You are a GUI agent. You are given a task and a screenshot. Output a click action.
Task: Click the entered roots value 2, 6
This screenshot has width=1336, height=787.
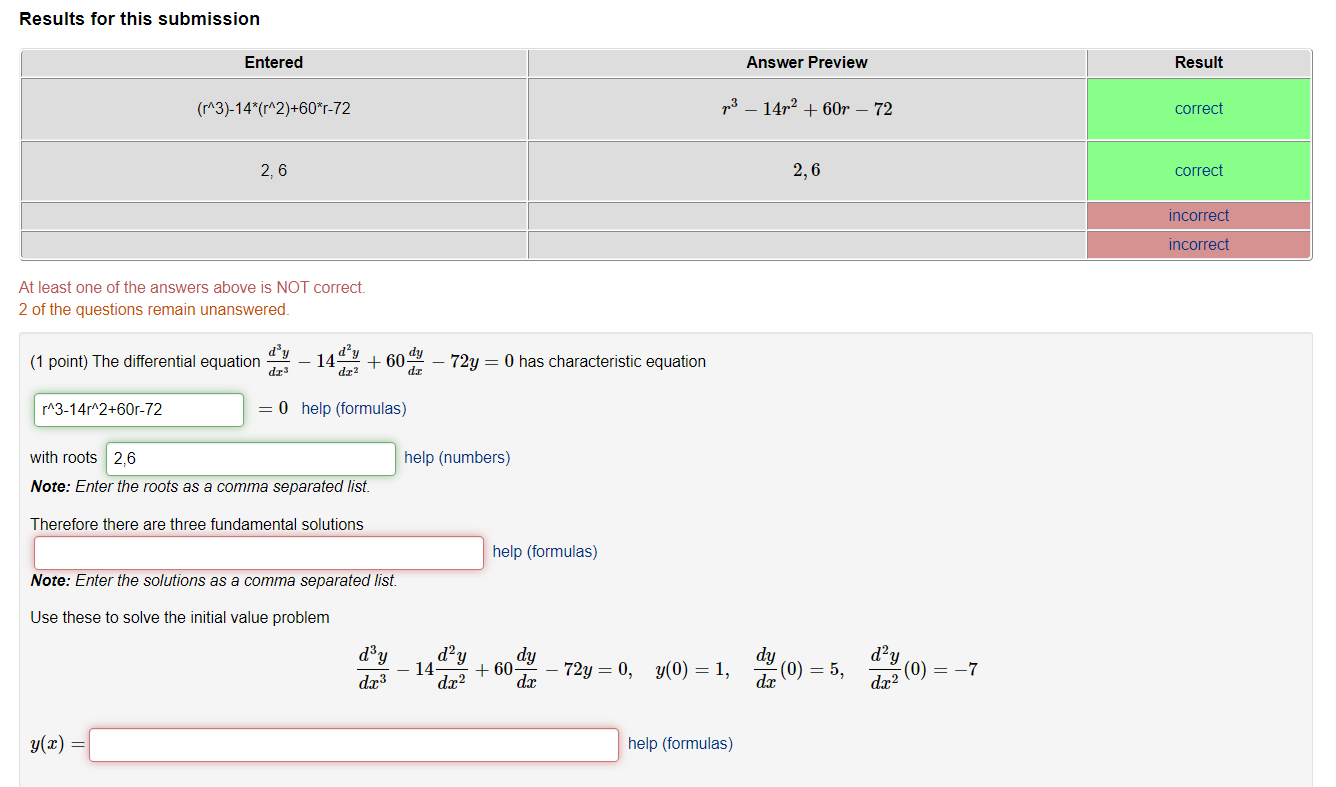click(x=273, y=170)
